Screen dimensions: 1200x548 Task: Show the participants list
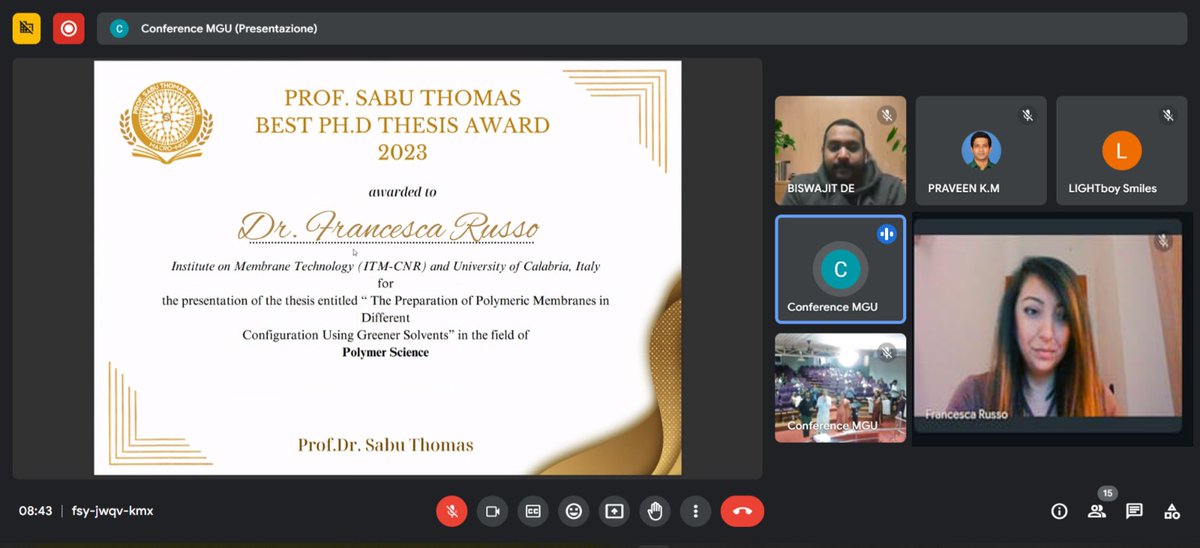tap(1097, 511)
